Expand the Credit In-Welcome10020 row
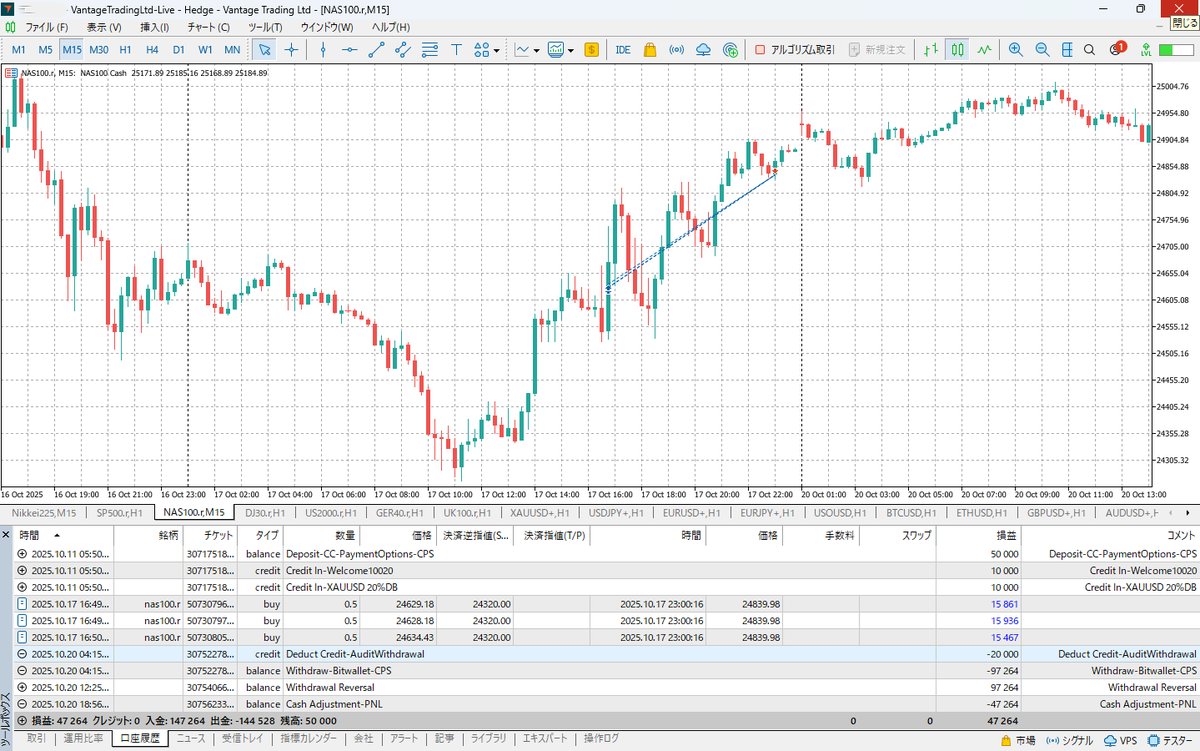The width and height of the screenshot is (1200, 751). (x=23, y=570)
